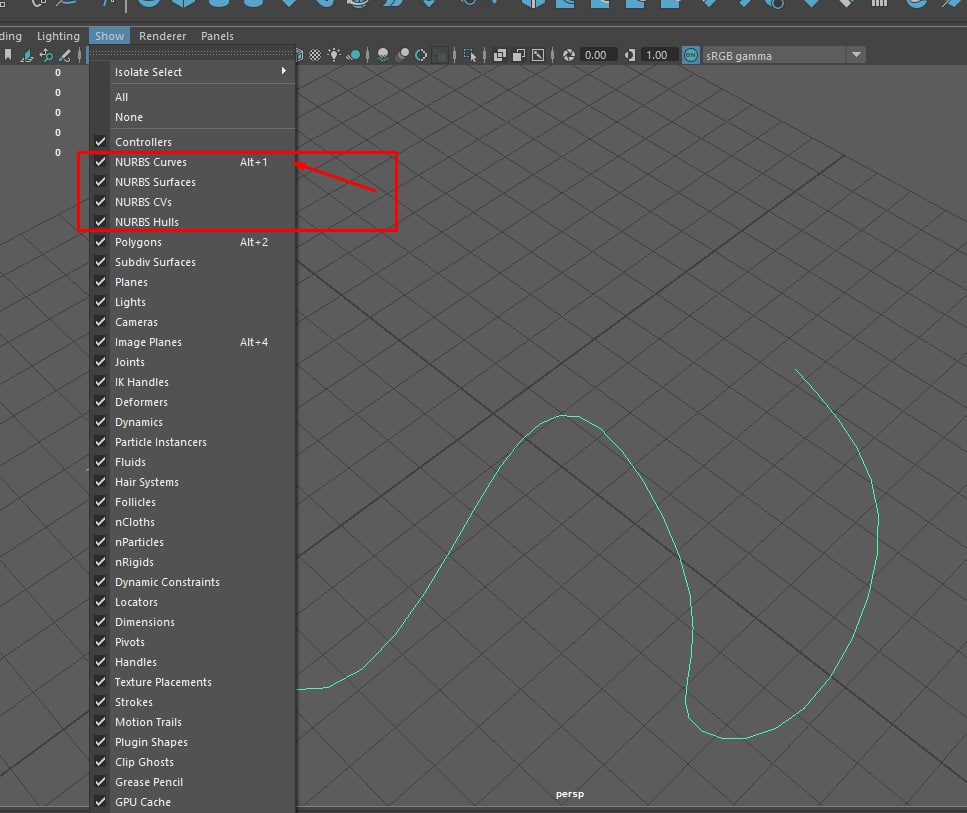
Task: Toggle Planes in Show menu
Action: 192,282
